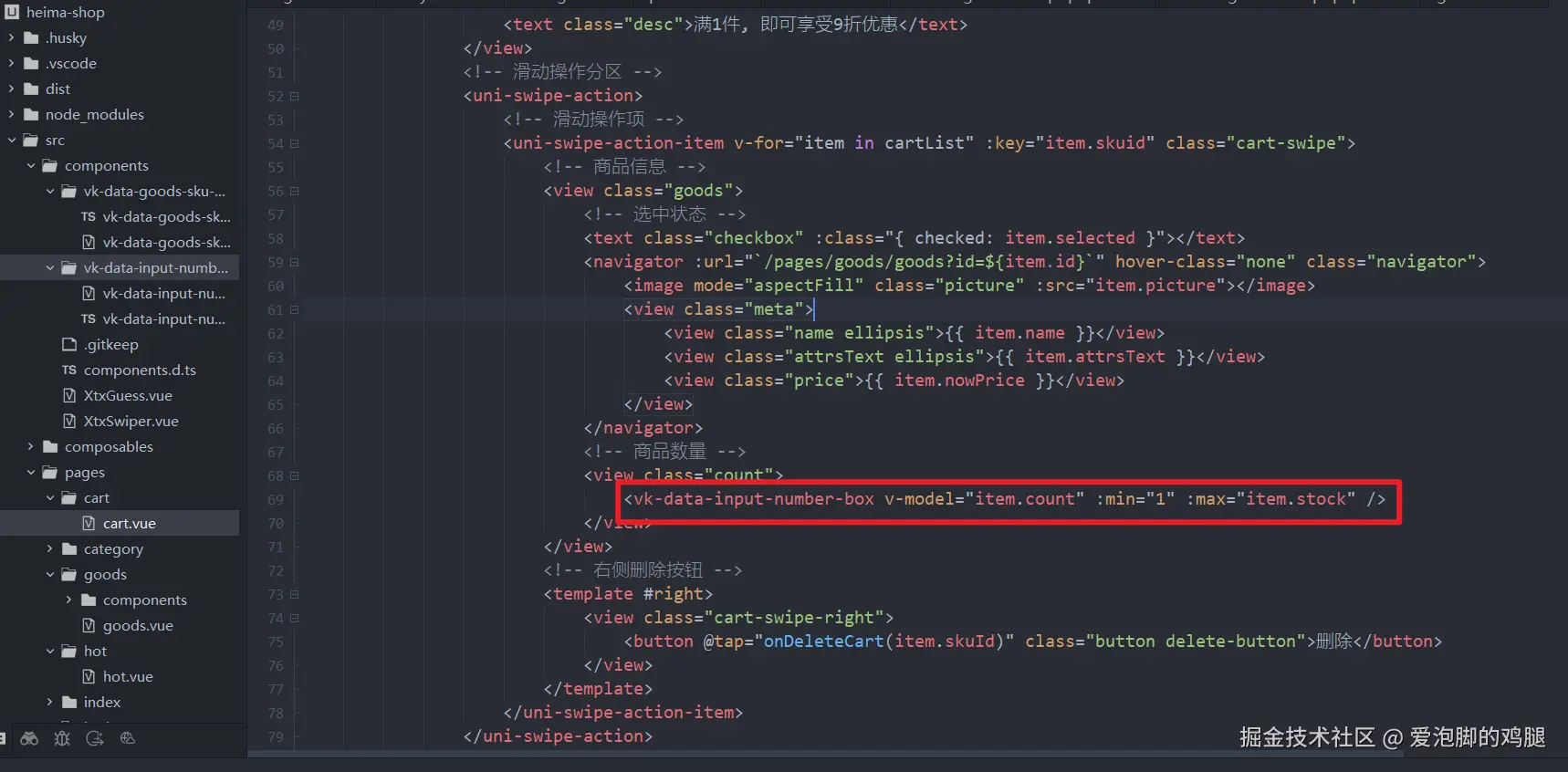Click the hot.vue file icon
The image size is (1568, 772).
(89, 676)
